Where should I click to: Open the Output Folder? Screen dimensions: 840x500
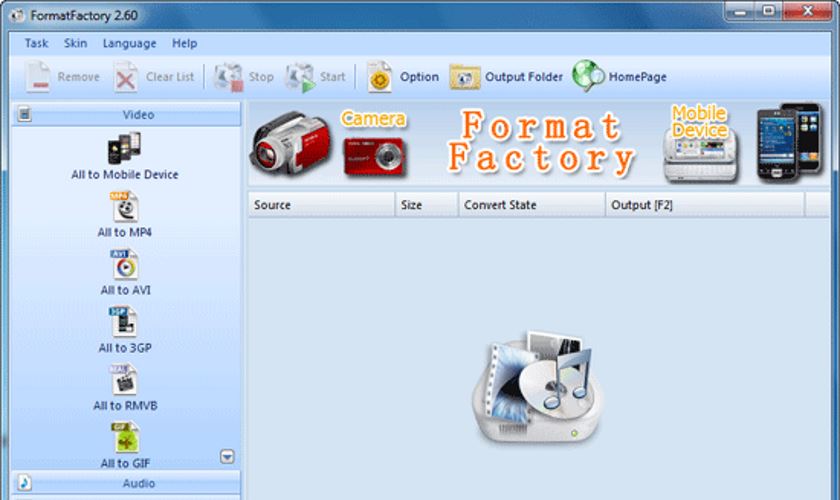pyautogui.click(x=465, y=77)
